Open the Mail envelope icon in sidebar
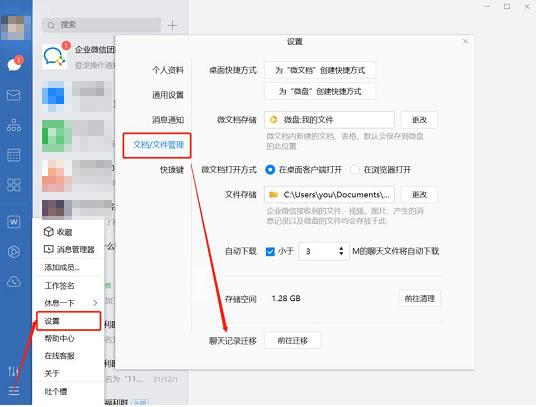The height and width of the screenshot is (407, 536). click(x=14, y=95)
